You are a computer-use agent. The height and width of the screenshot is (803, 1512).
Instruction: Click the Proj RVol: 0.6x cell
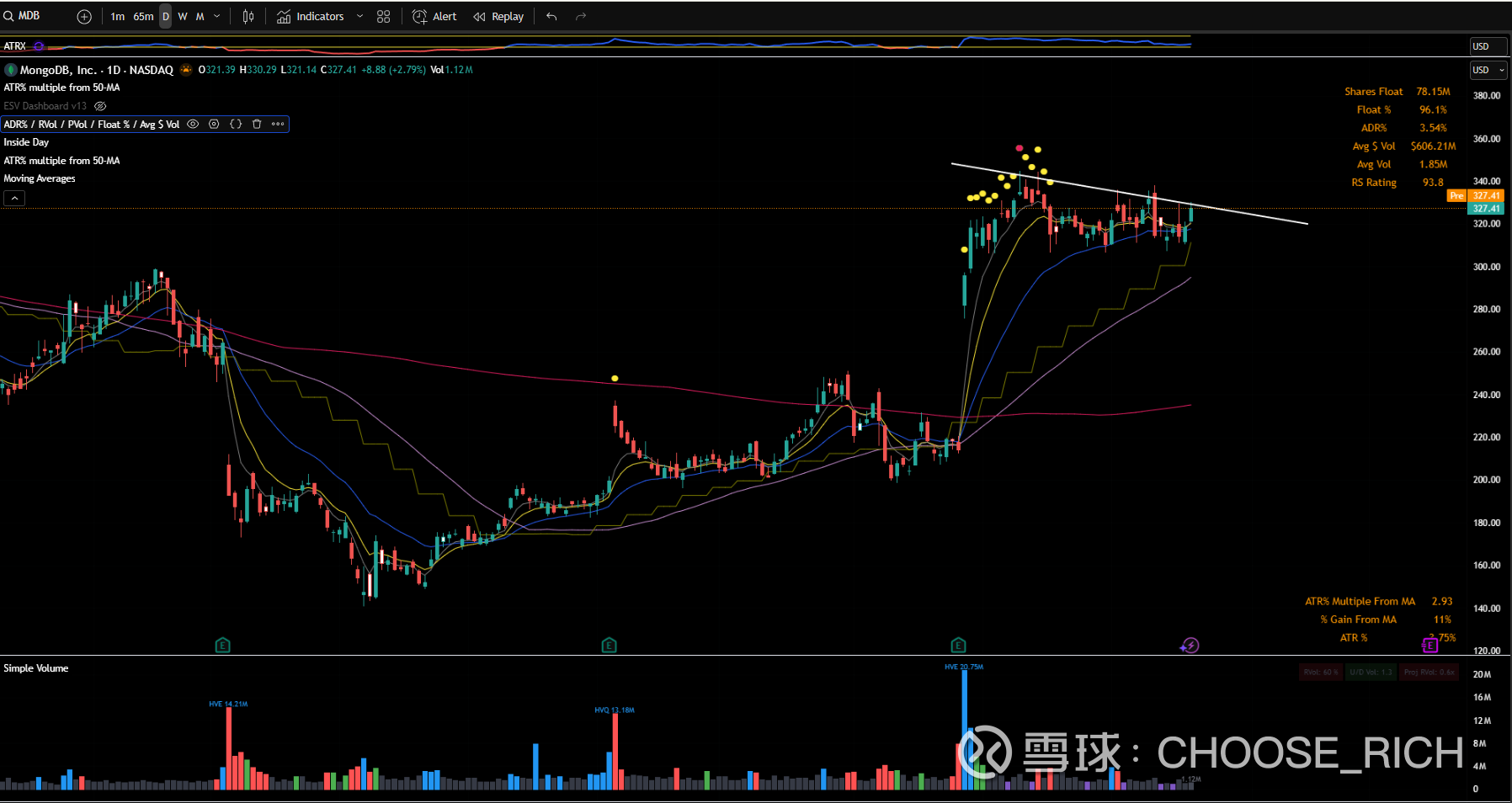click(x=1429, y=672)
